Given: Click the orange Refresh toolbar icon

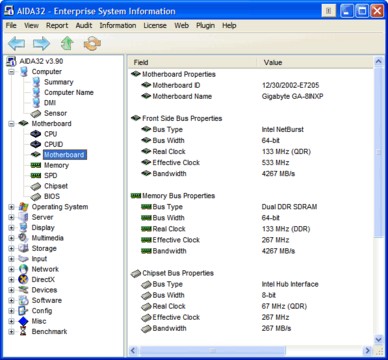Looking at the screenshot, I should coord(92,44).
